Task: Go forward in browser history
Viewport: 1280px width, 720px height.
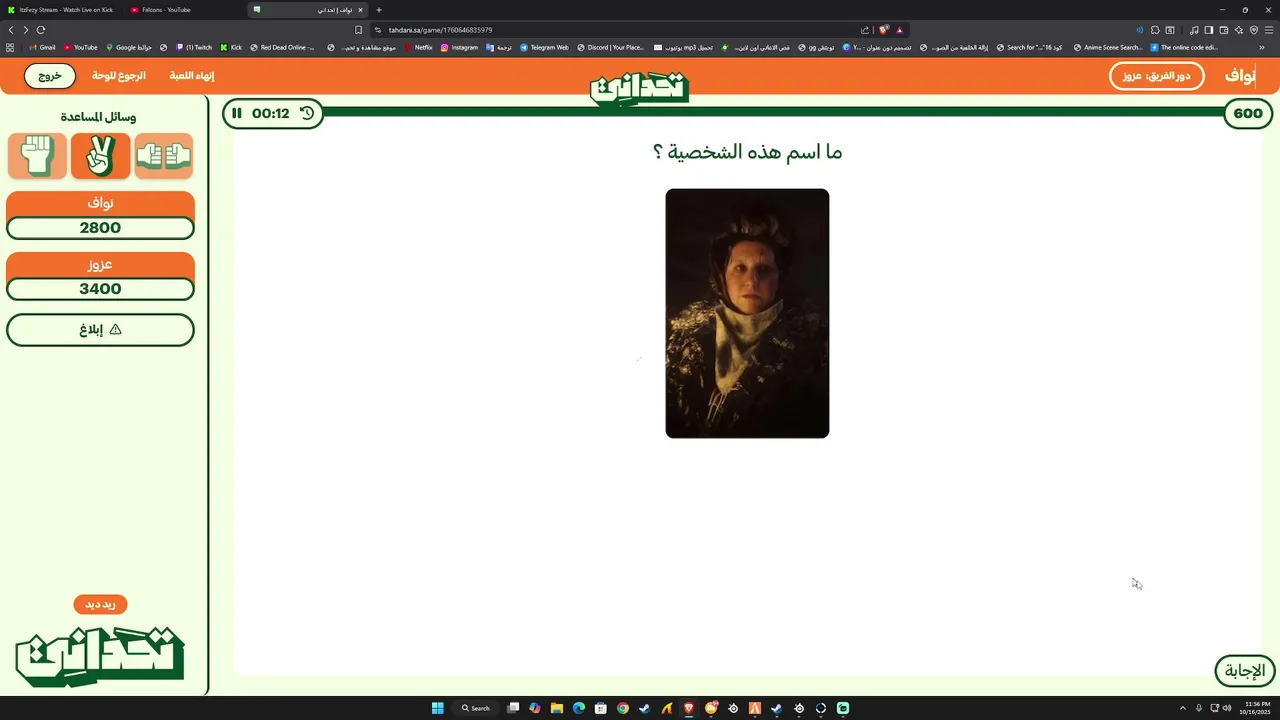Action: [25, 30]
